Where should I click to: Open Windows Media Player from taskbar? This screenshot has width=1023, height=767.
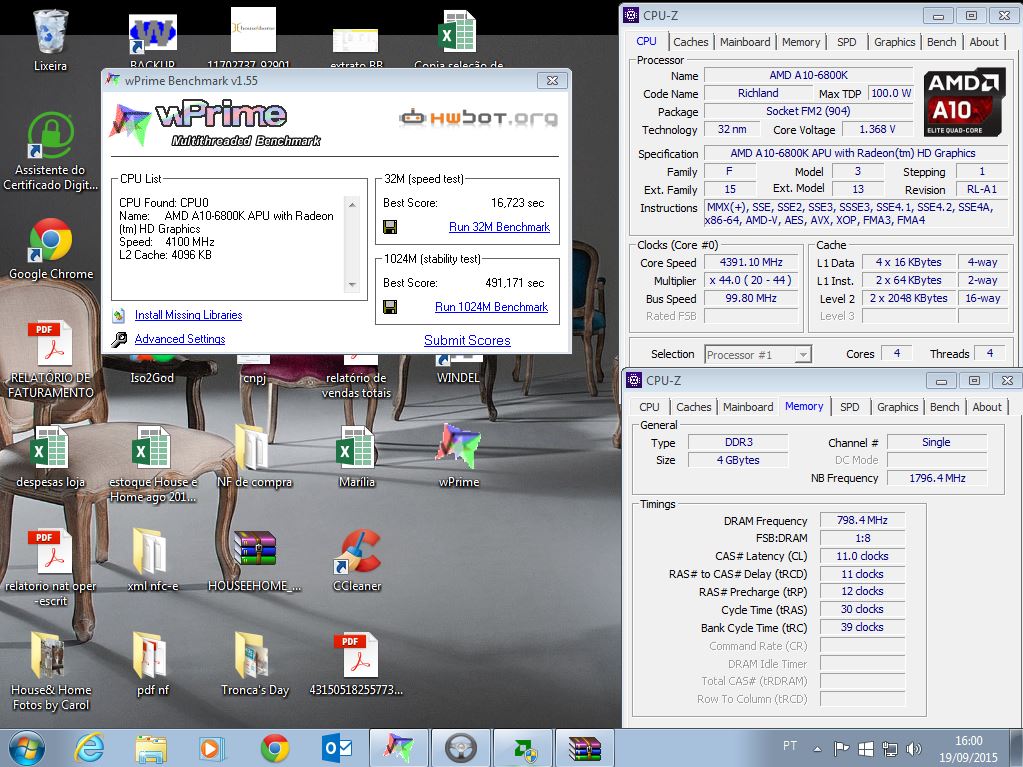tap(213, 748)
